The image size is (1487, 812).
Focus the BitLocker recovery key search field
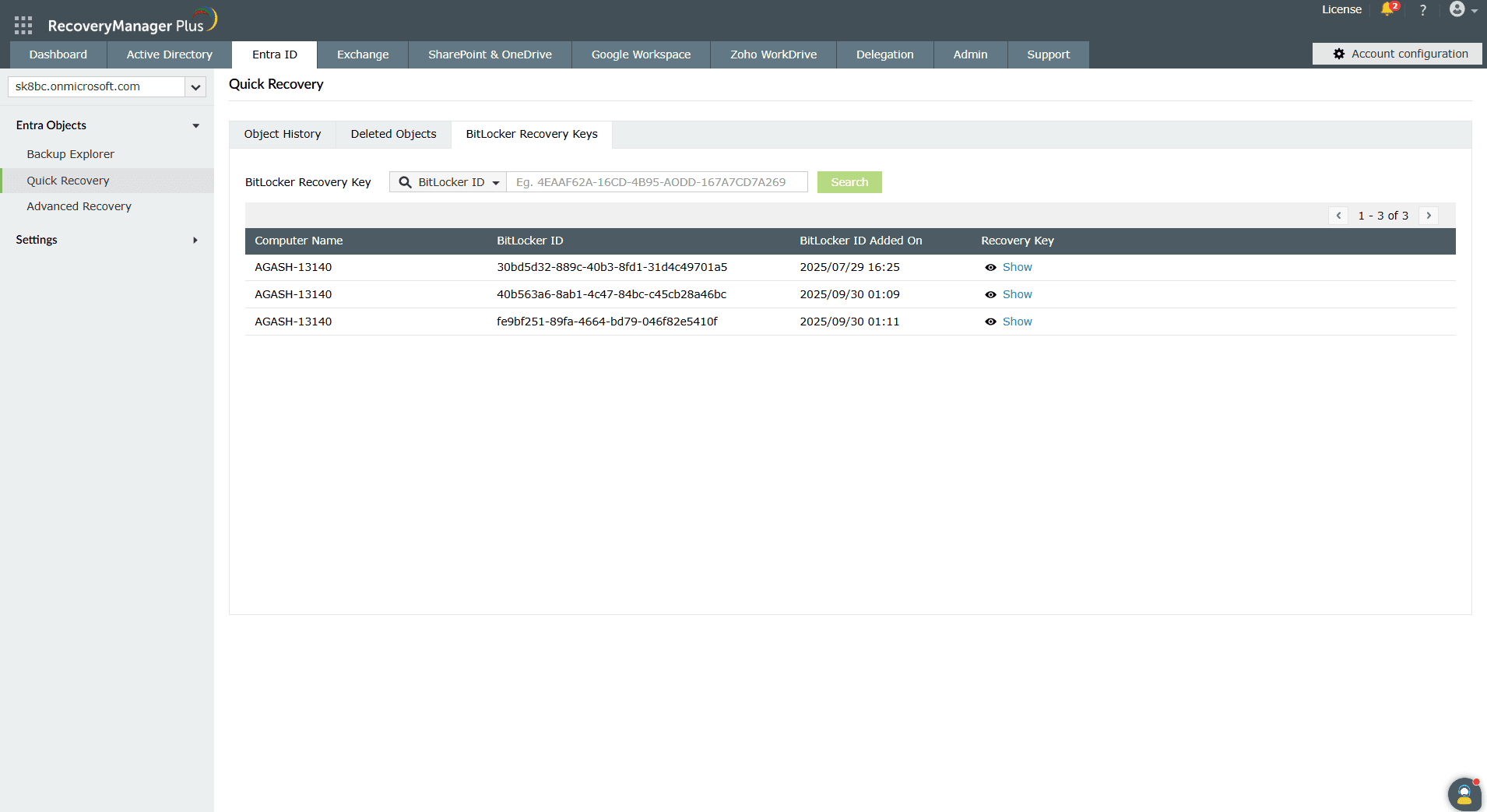(657, 182)
